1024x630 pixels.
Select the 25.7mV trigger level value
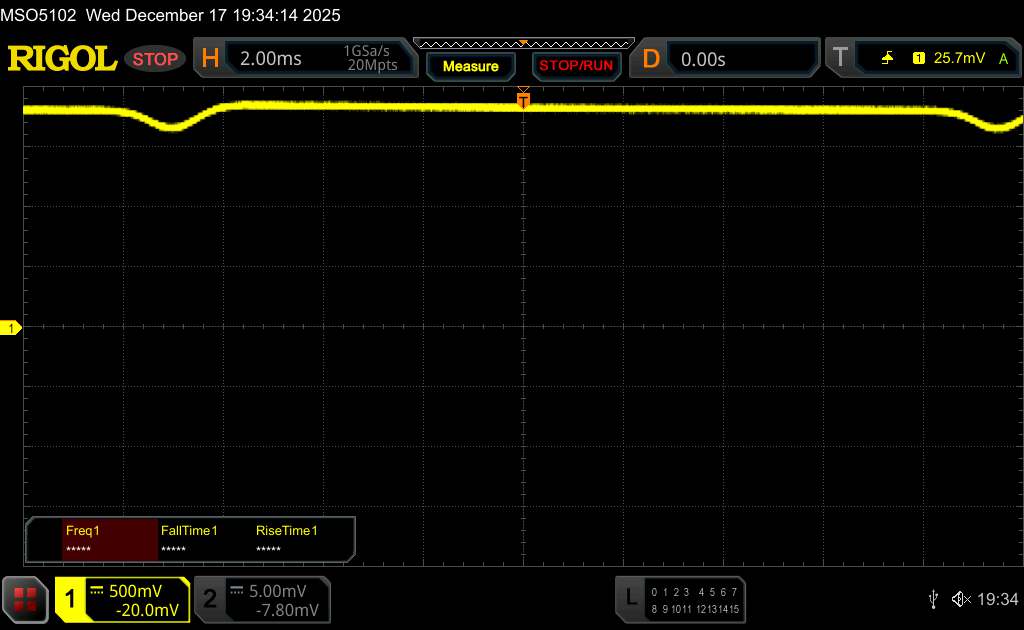(x=959, y=58)
